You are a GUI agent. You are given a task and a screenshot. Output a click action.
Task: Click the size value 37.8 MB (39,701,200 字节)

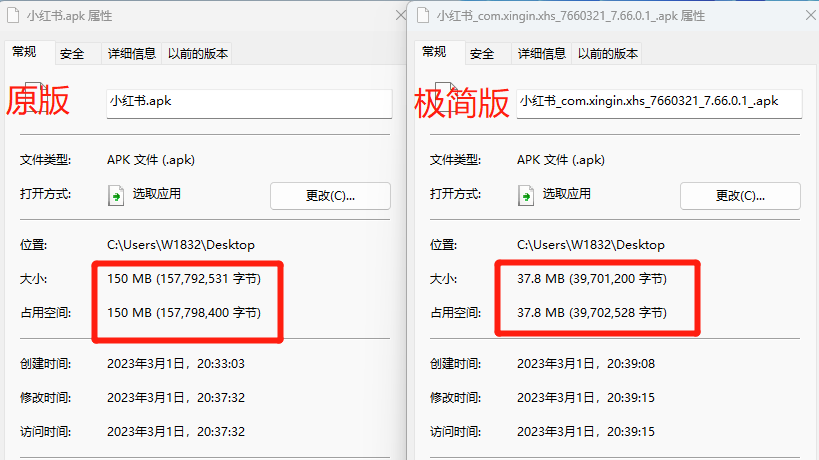[x=592, y=279]
